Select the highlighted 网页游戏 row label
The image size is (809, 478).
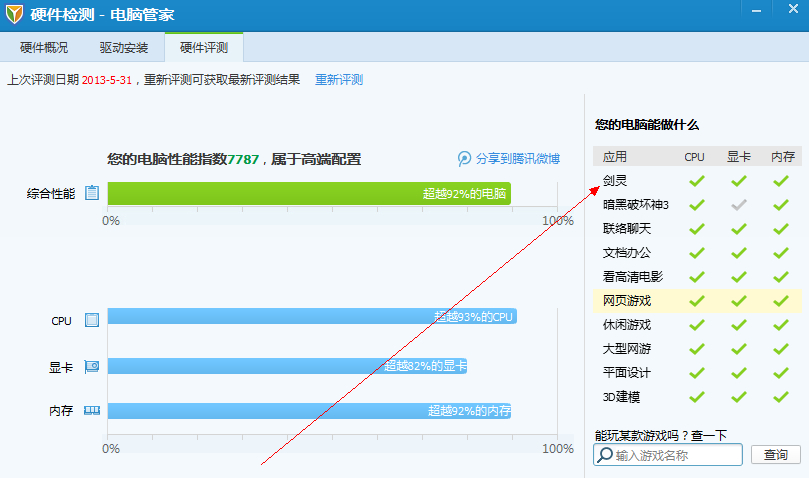pos(627,301)
